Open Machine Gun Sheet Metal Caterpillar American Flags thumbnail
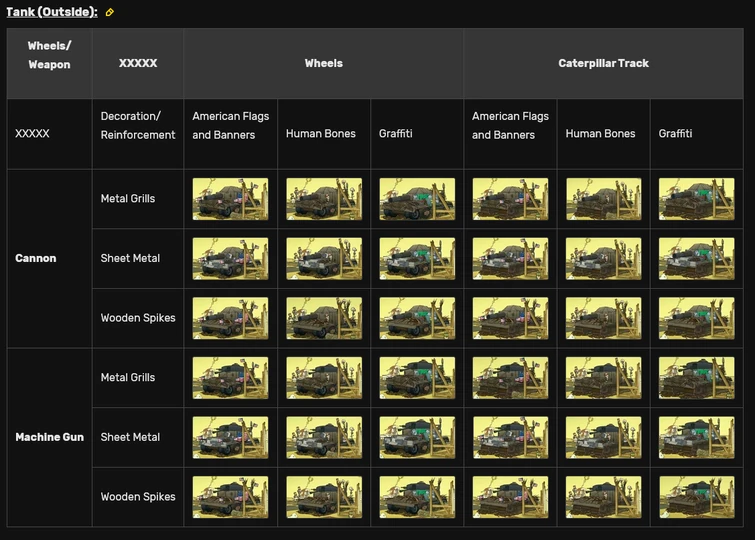 click(510, 438)
